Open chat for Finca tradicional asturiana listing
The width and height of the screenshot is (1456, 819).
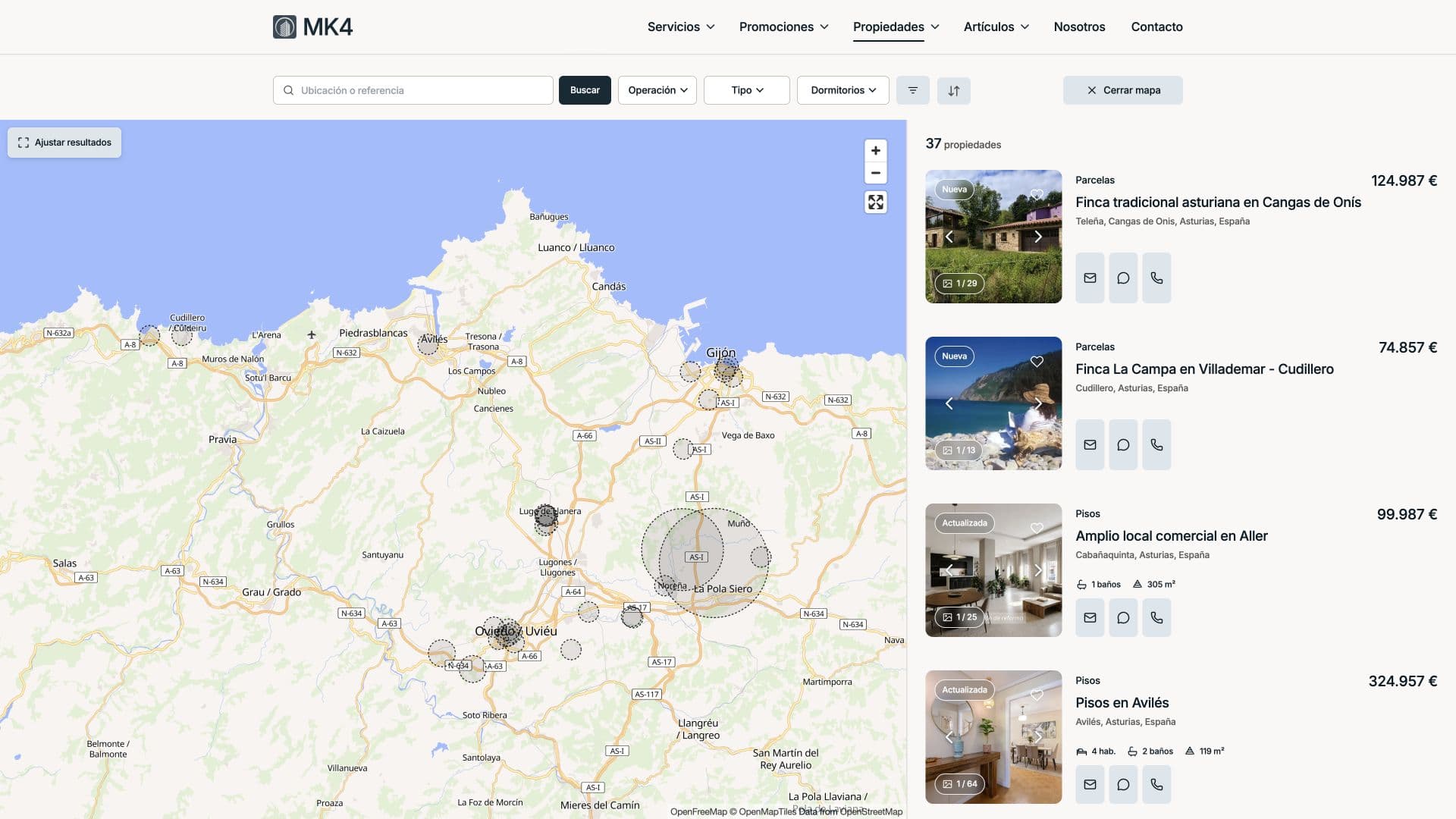[1123, 278]
